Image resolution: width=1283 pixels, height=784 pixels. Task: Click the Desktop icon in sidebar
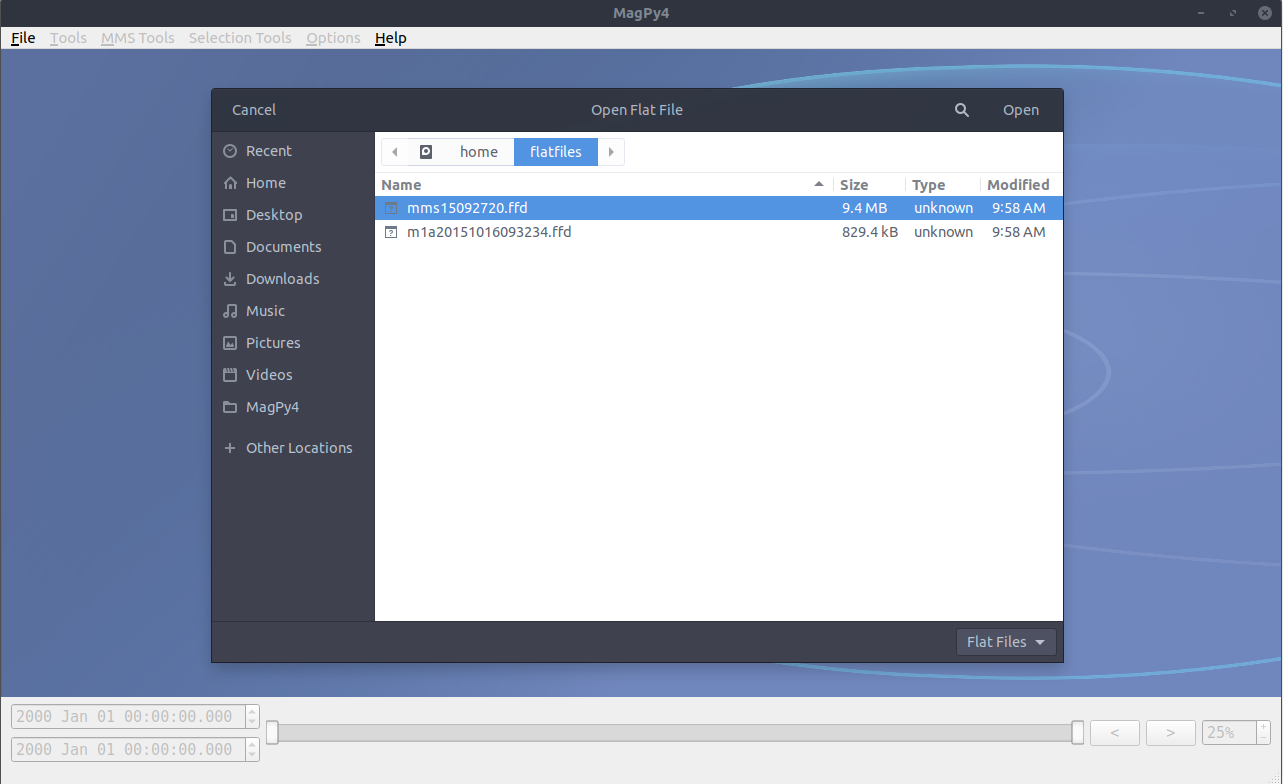(230, 215)
